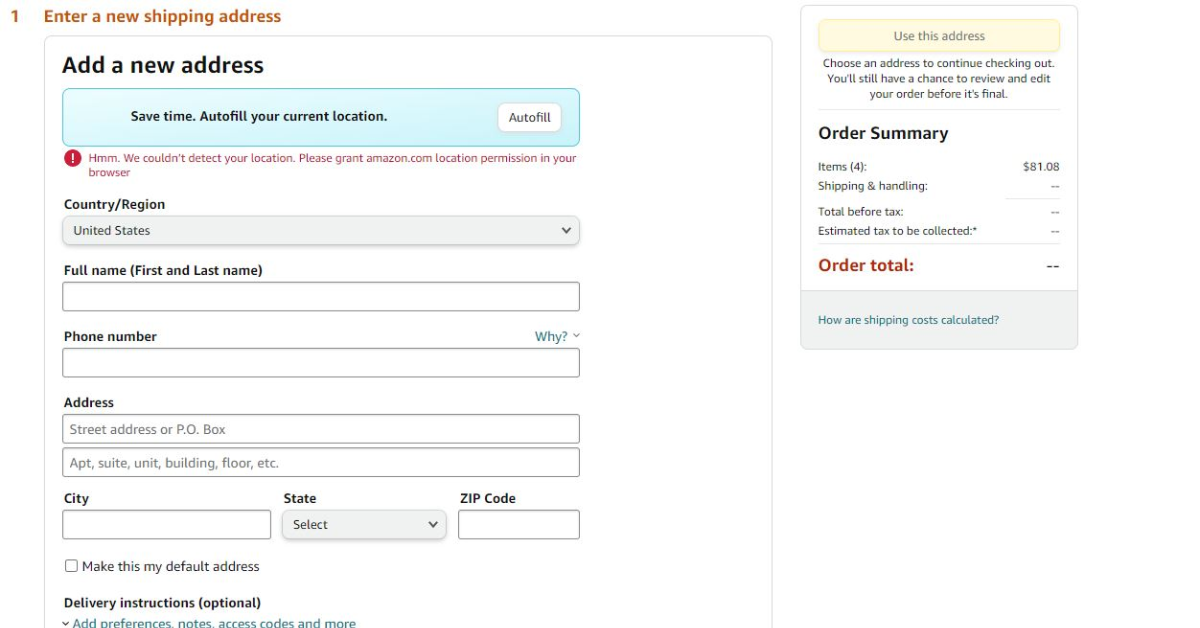Select the Enter a new shipping address heading
1200x628 pixels.
162,17
